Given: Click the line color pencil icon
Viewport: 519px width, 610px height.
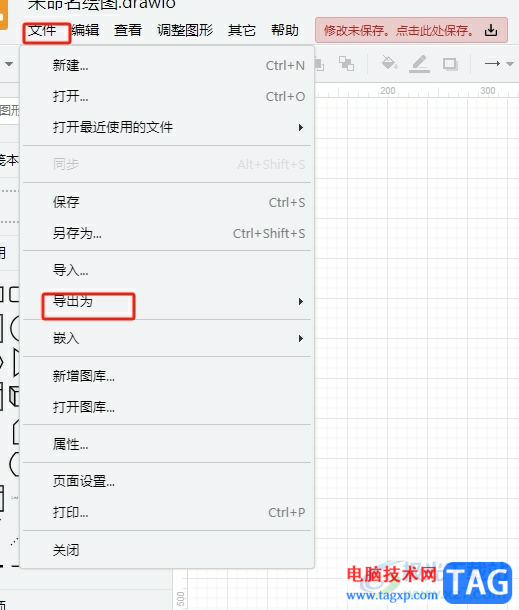Looking at the screenshot, I should 419,64.
